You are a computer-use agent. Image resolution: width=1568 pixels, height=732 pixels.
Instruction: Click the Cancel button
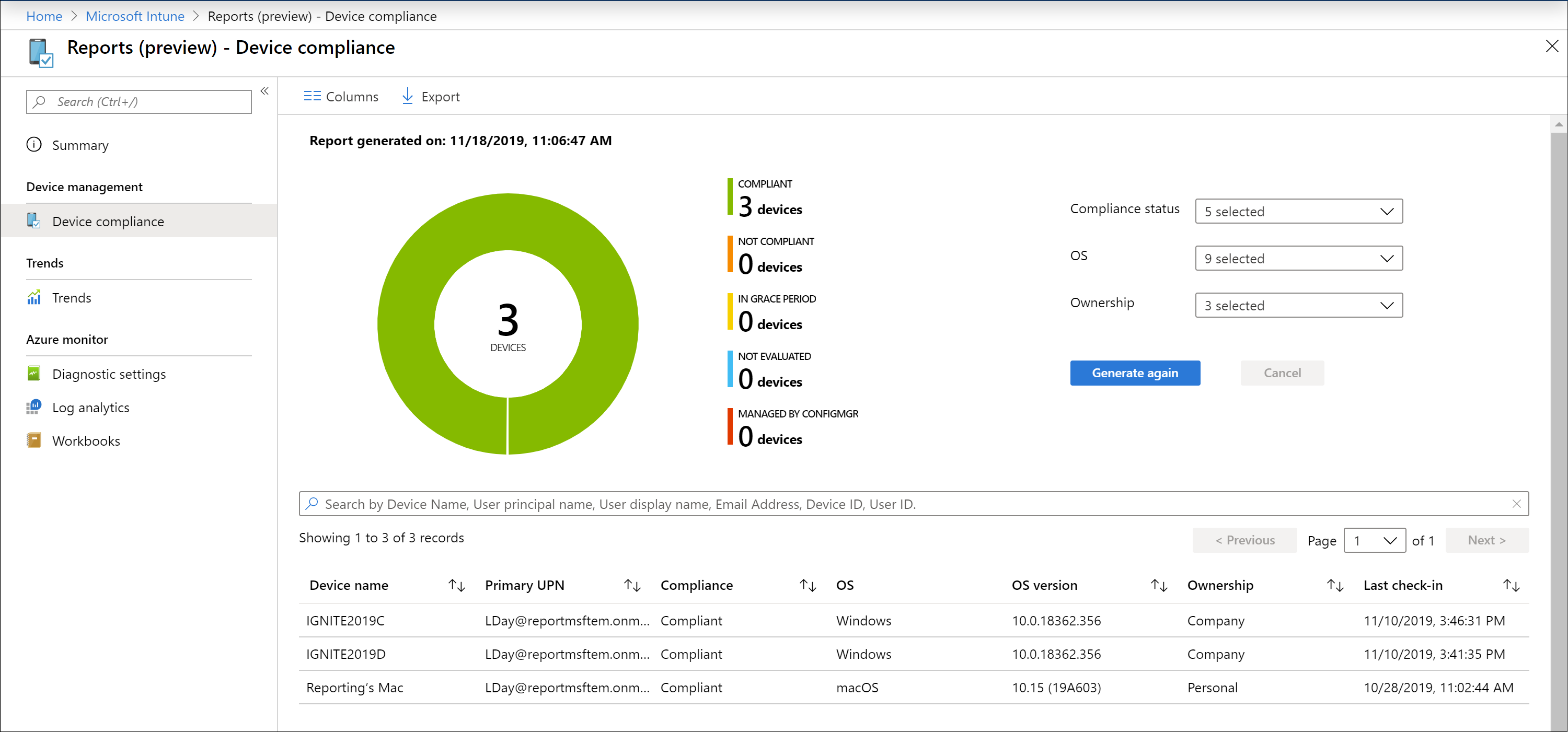(1280, 372)
